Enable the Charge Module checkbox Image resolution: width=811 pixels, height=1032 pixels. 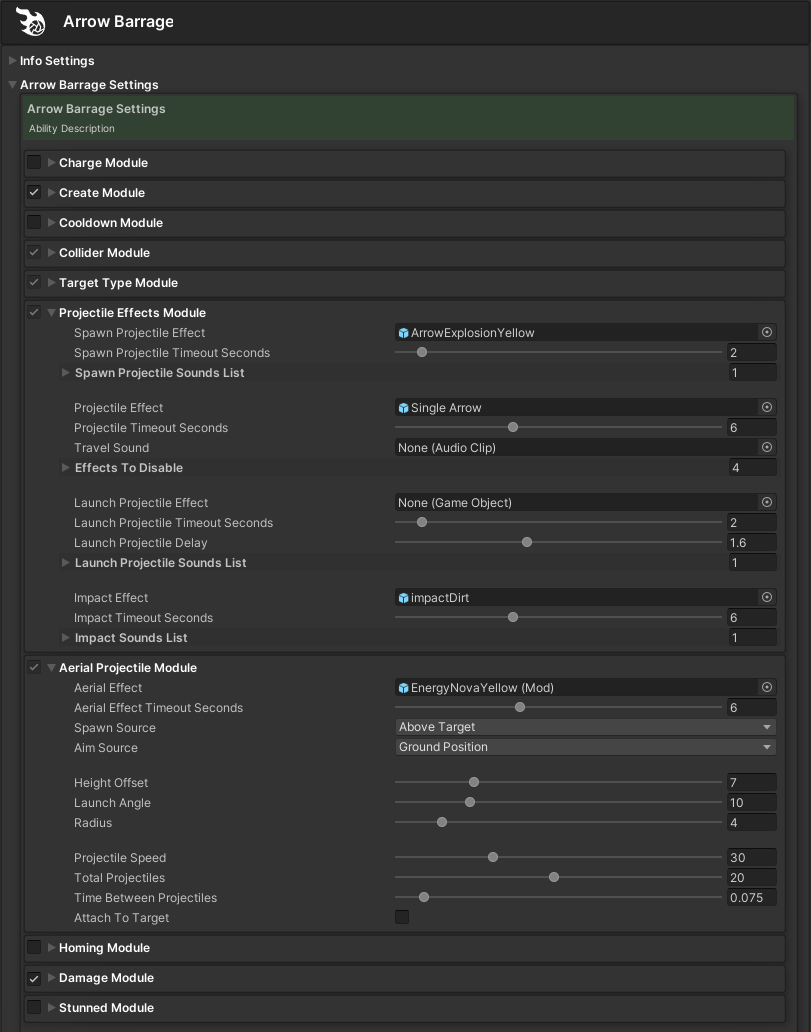(34, 163)
